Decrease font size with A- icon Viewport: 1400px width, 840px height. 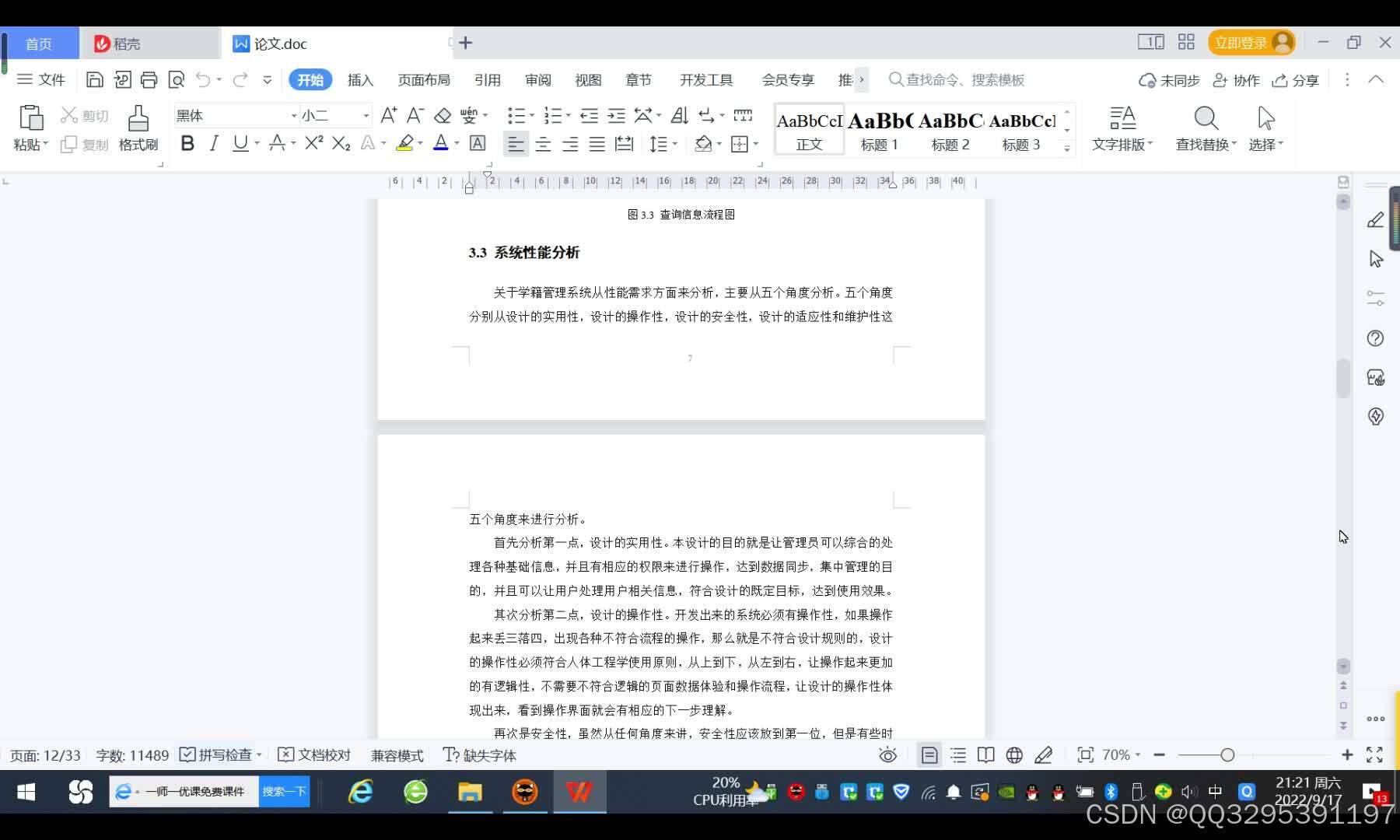coord(415,116)
